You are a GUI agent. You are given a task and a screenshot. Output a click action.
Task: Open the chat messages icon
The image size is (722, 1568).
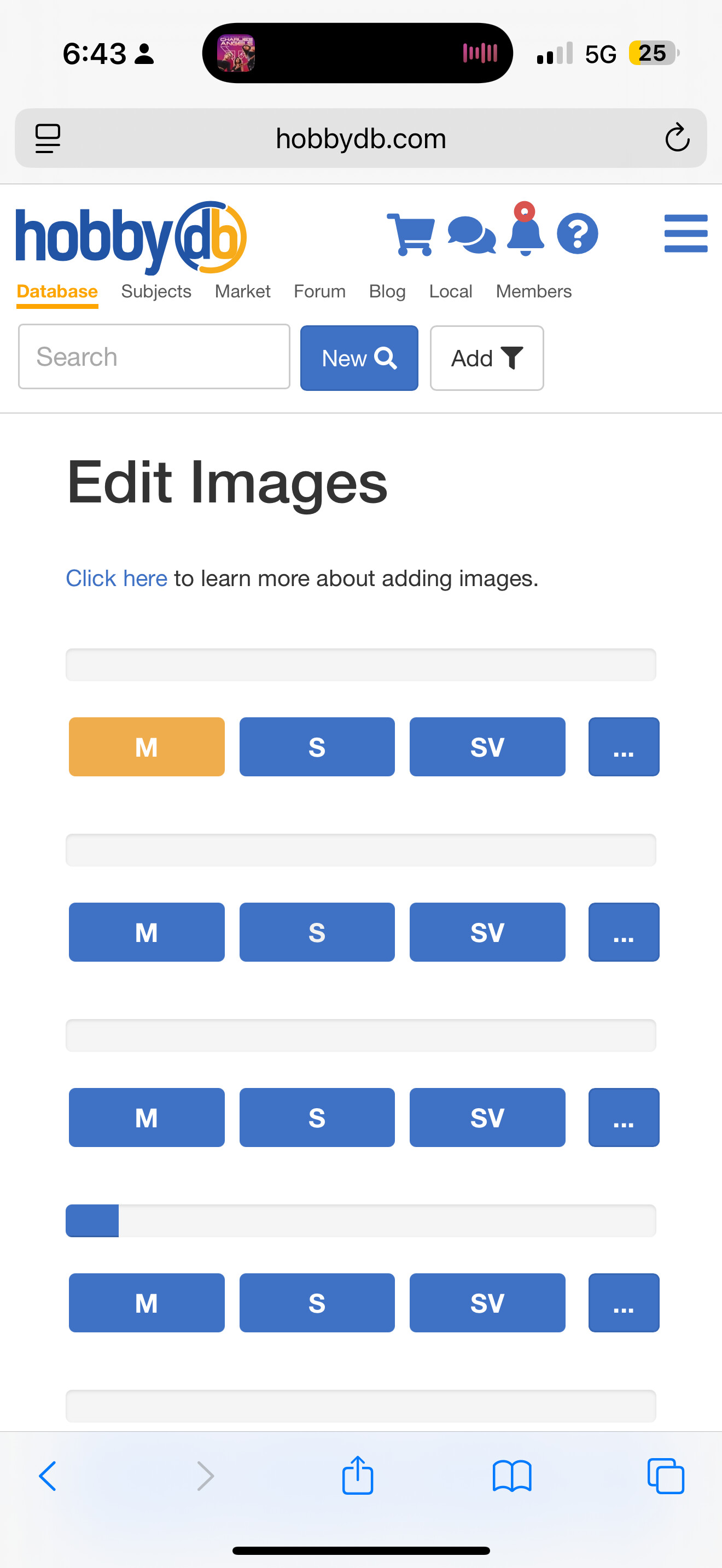tap(471, 235)
